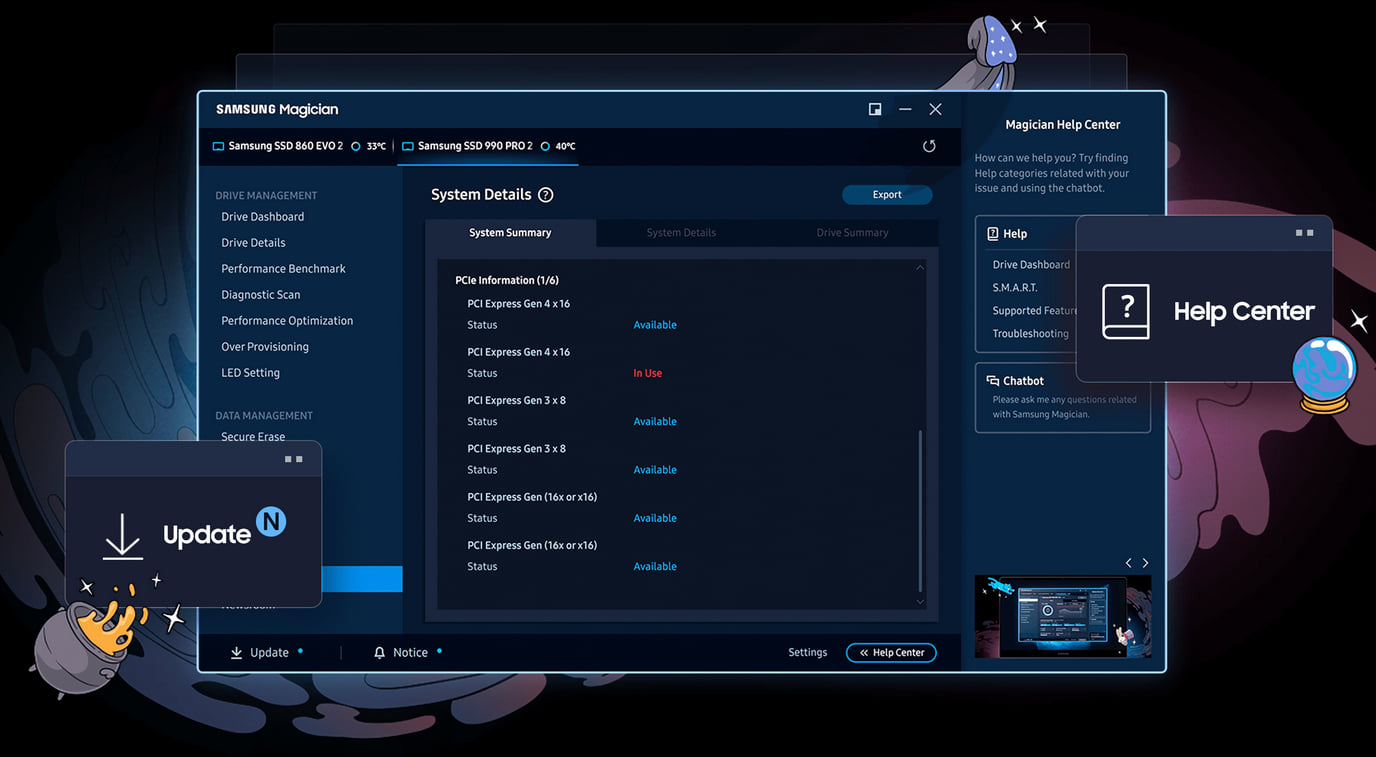Click the Help book icon in Help Center

click(x=993, y=233)
